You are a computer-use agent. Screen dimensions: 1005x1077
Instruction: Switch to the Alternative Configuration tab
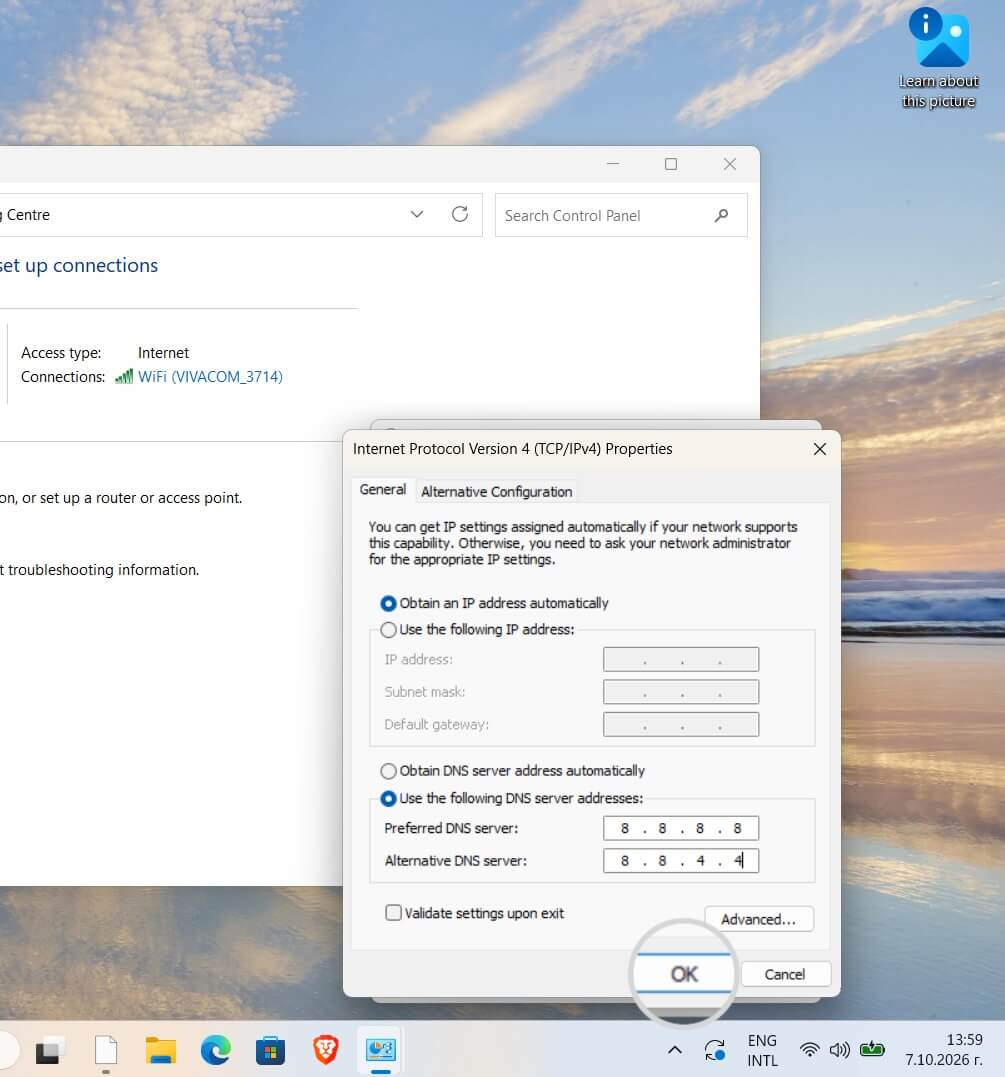(x=496, y=492)
